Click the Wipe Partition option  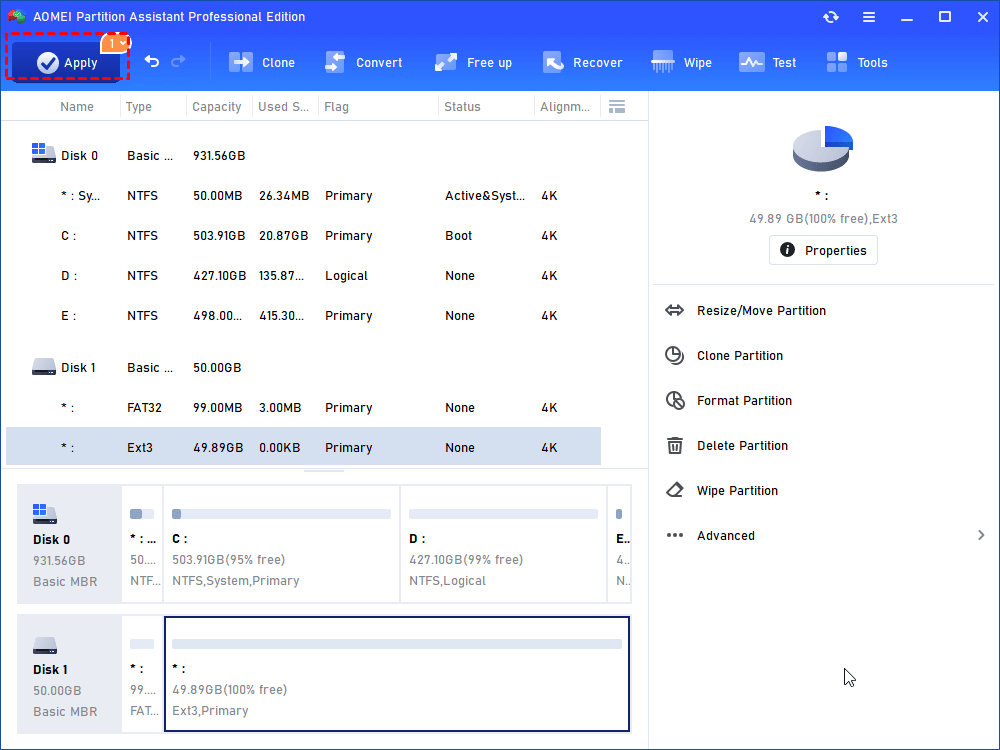tap(737, 490)
